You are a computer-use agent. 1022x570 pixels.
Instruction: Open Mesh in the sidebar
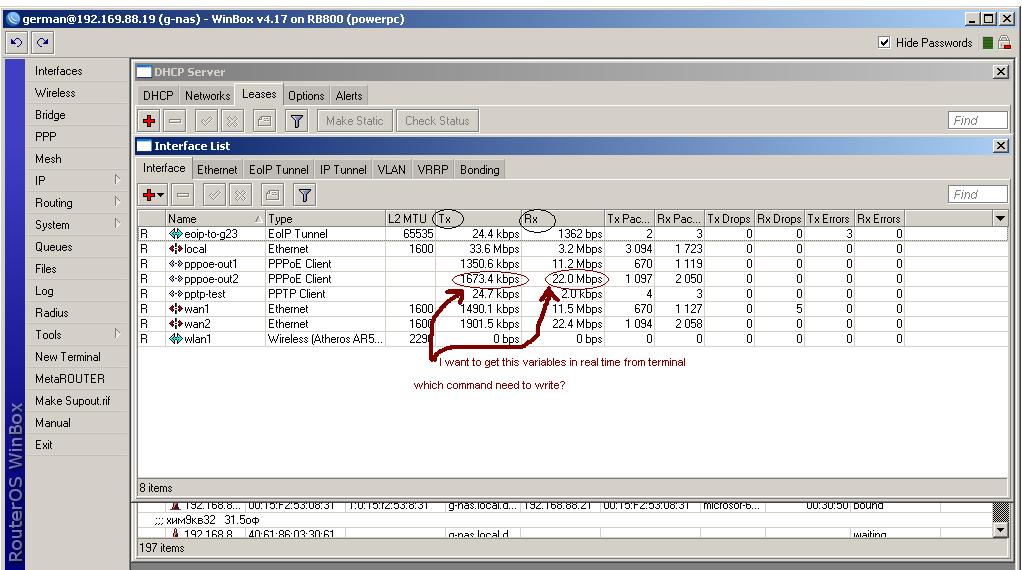point(48,159)
